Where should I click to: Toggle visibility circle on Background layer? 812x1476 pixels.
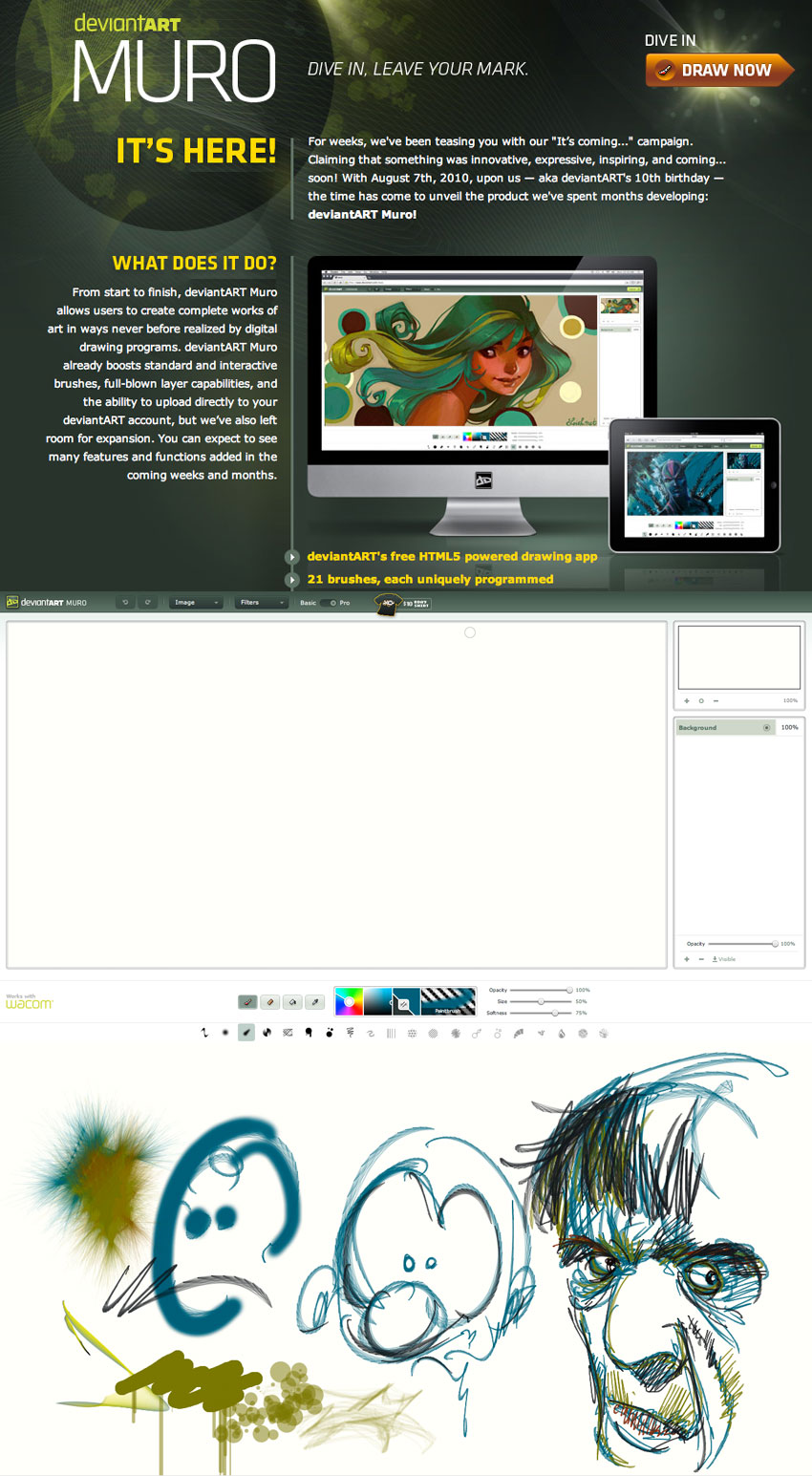point(766,728)
